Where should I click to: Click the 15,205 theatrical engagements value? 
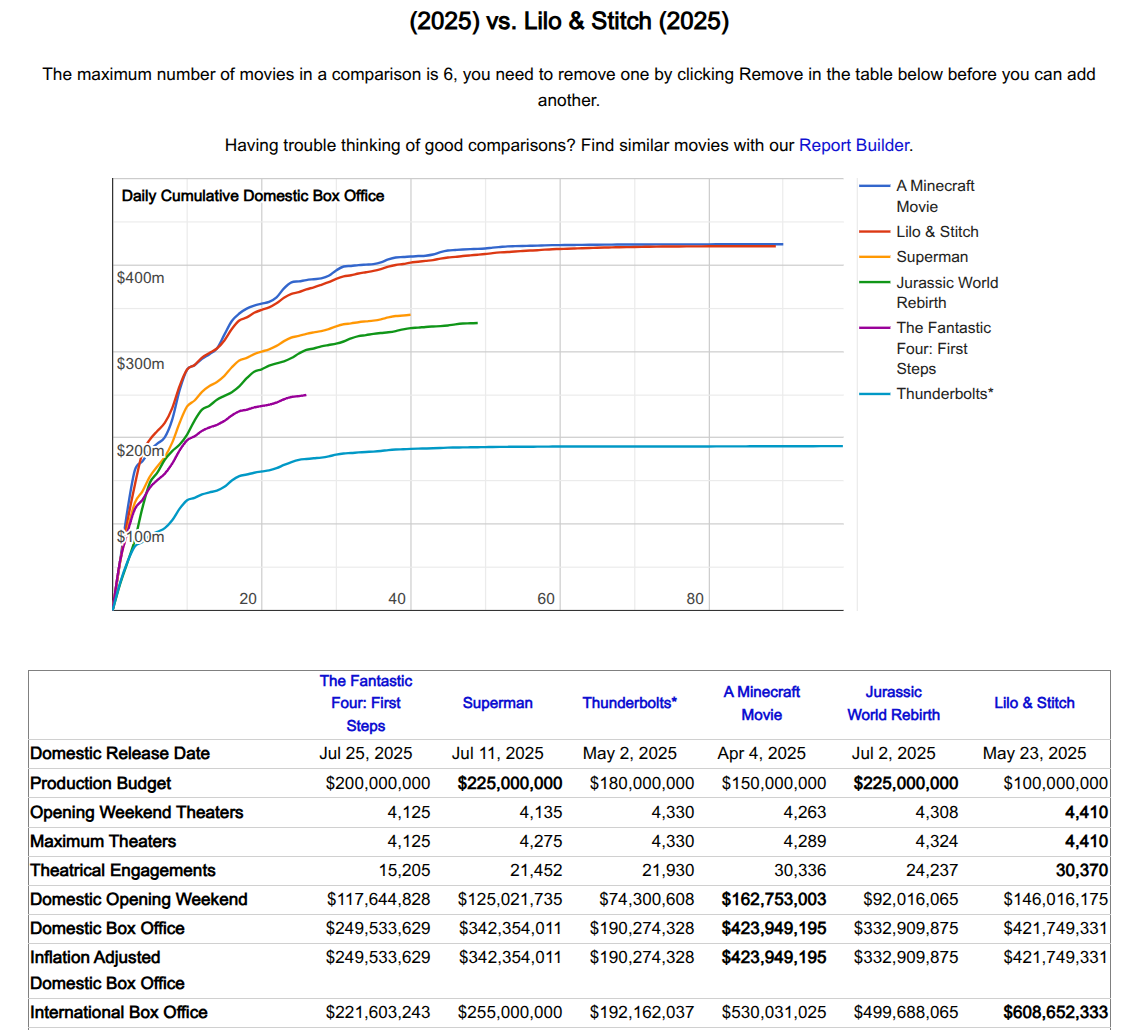(404, 871)
